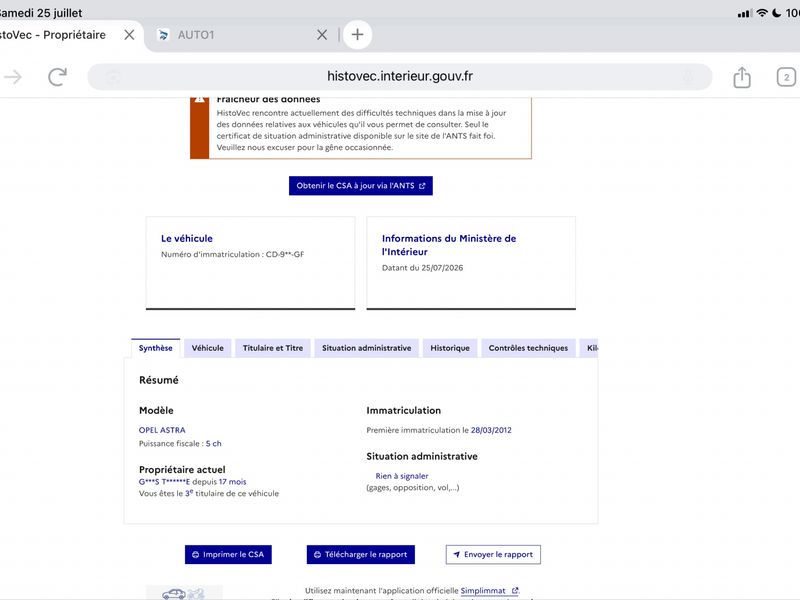
Task: Open the Le véhicule card
Action: coord(251,263)
